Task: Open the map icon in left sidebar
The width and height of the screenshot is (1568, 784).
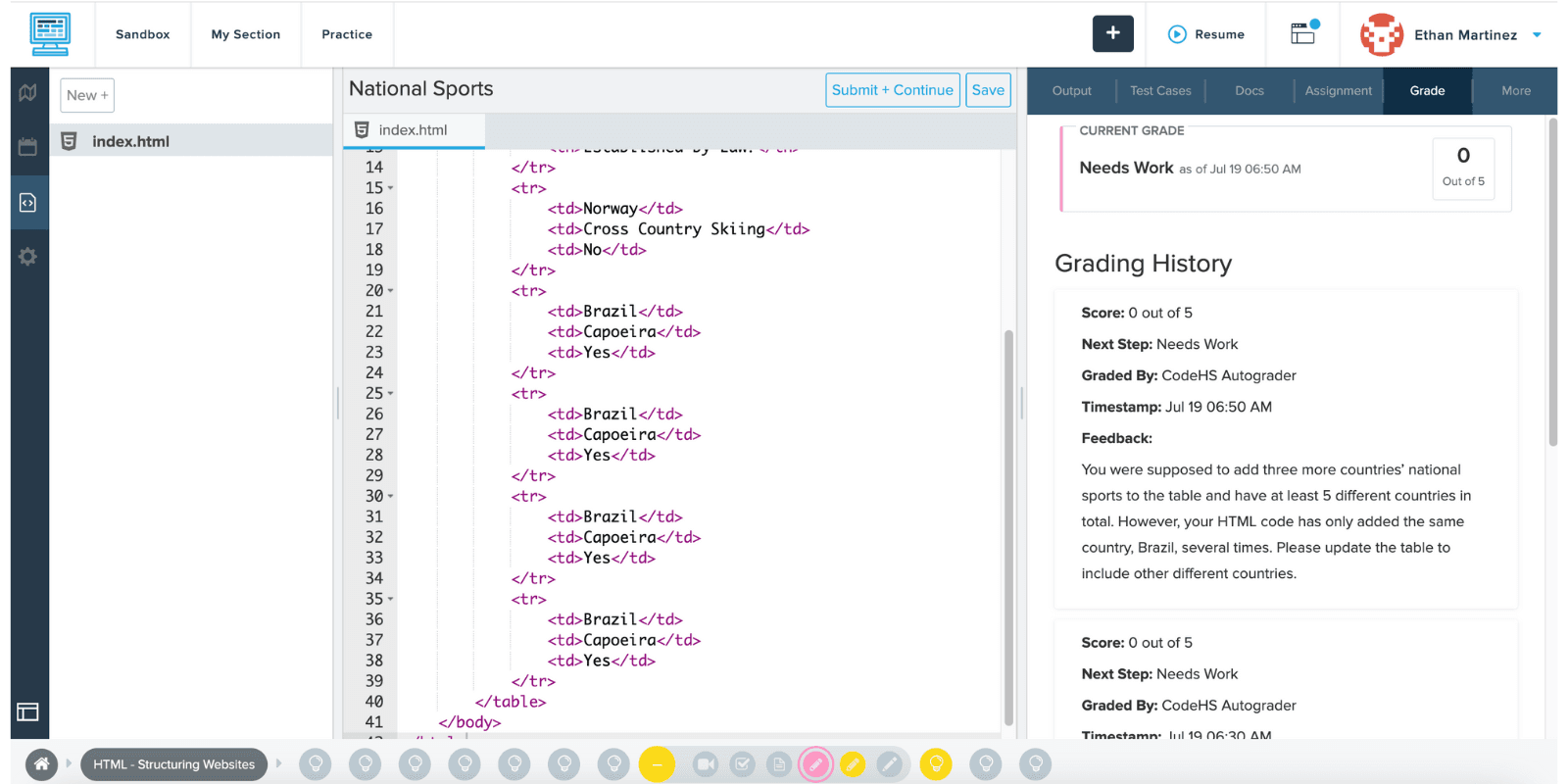Action: [27, 93]
